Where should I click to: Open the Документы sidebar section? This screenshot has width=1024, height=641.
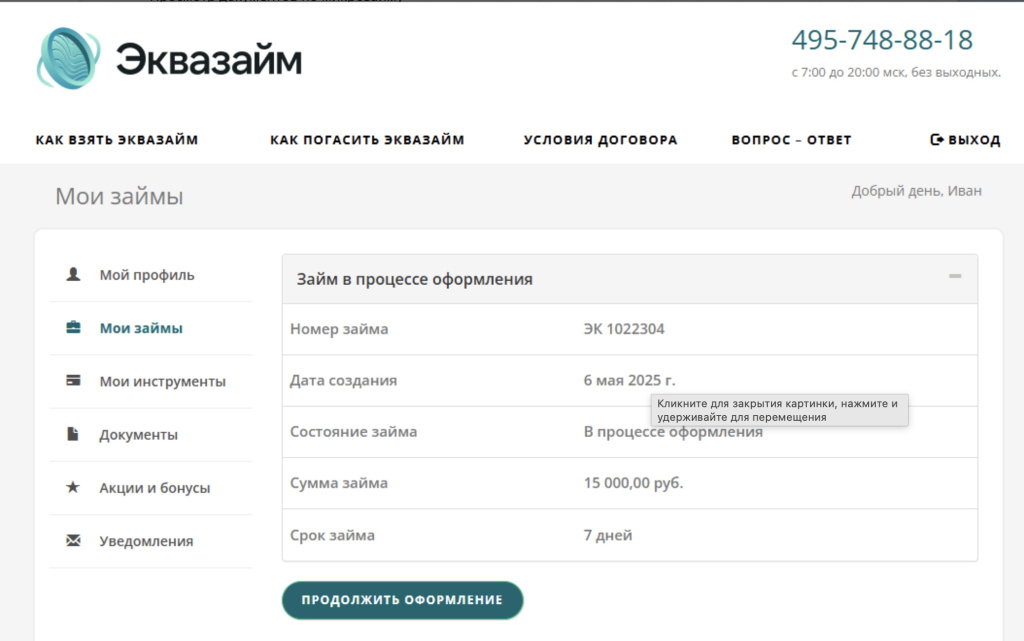pos(142,434)
